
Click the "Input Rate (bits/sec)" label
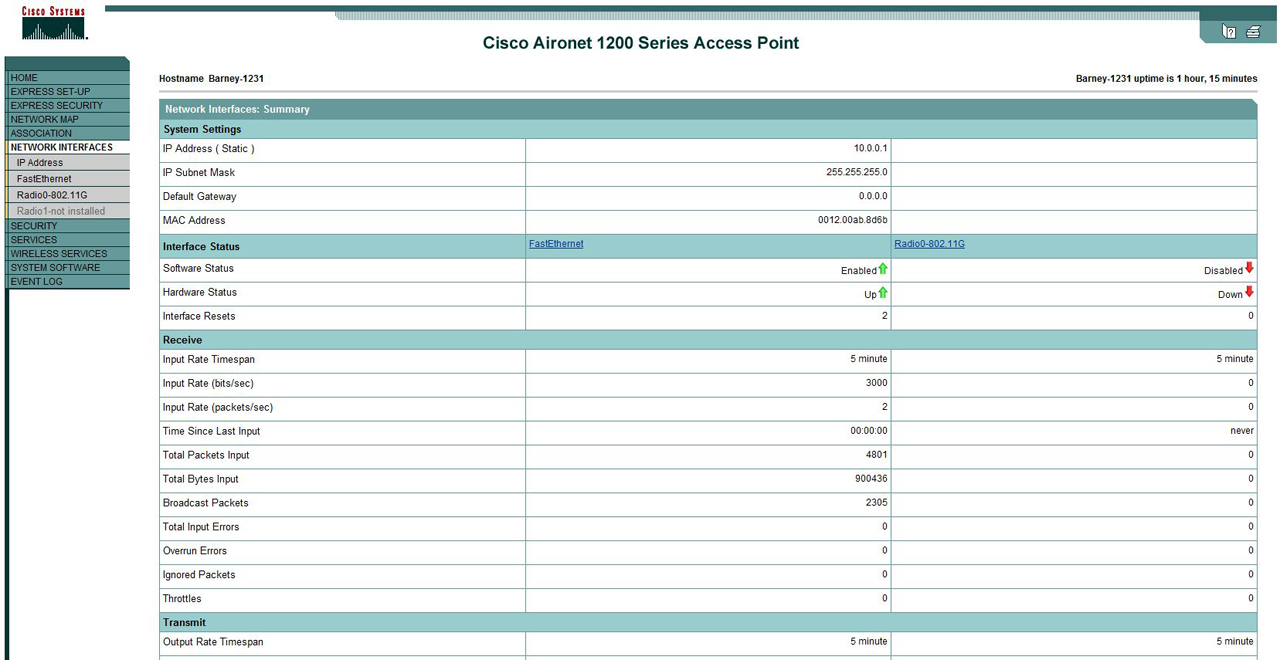[x=210, y=384]
